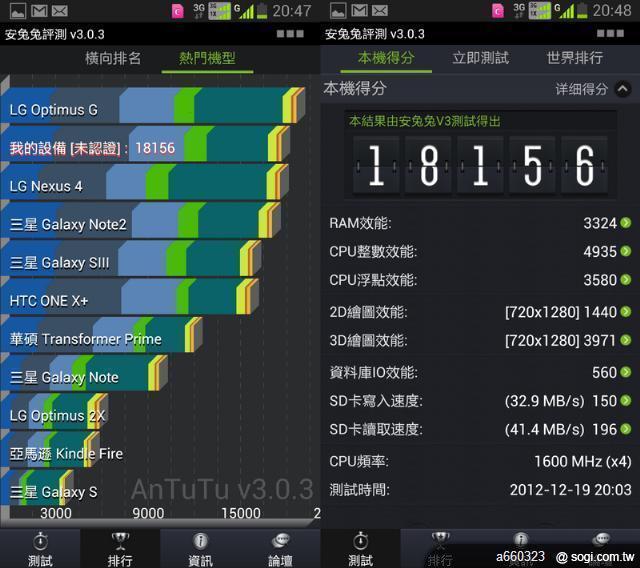
Task: Tap the three-dot overflow menu, left screen
Action: [290, 34]
